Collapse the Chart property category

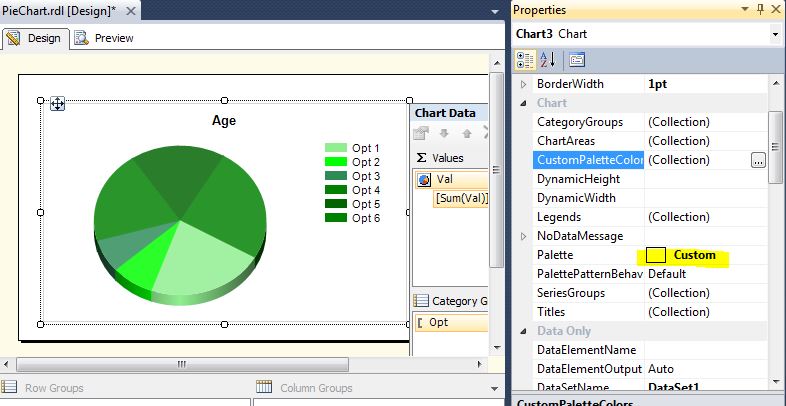point(524,103)
